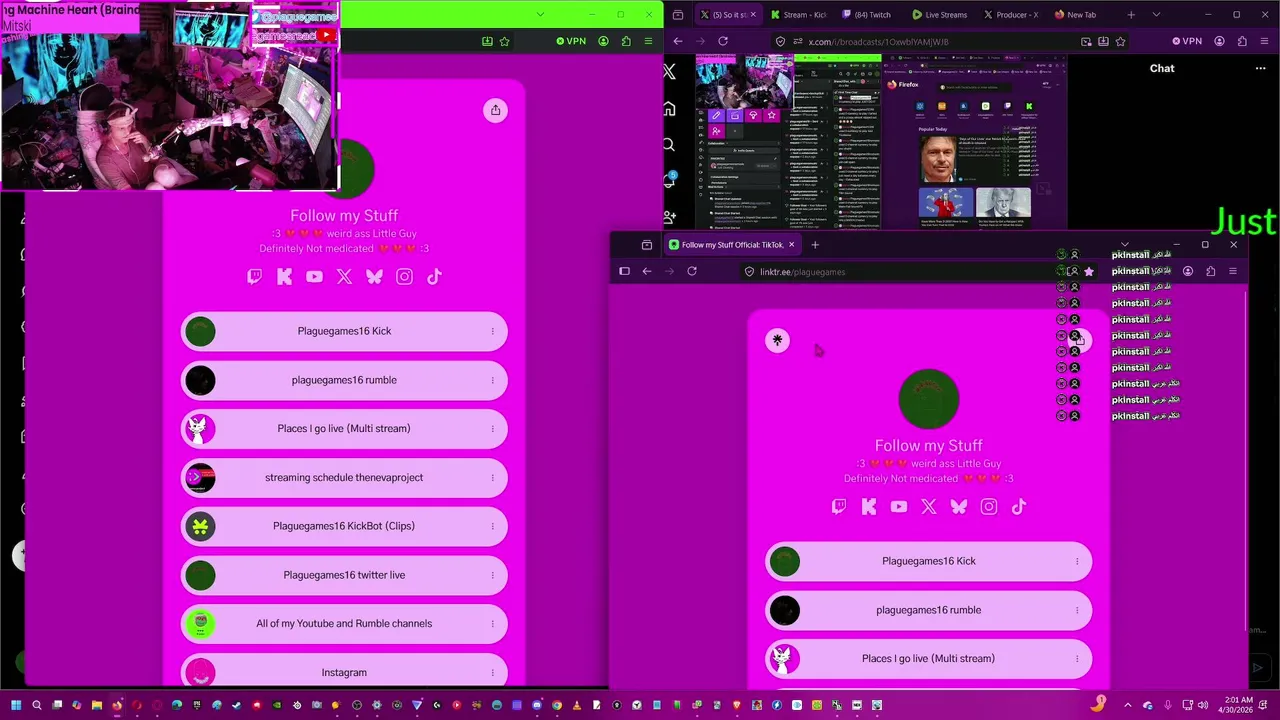This screenshot has width=1280, height=720.
Task: Open X icon in linktr.ee front window
Action: point(929,507)
